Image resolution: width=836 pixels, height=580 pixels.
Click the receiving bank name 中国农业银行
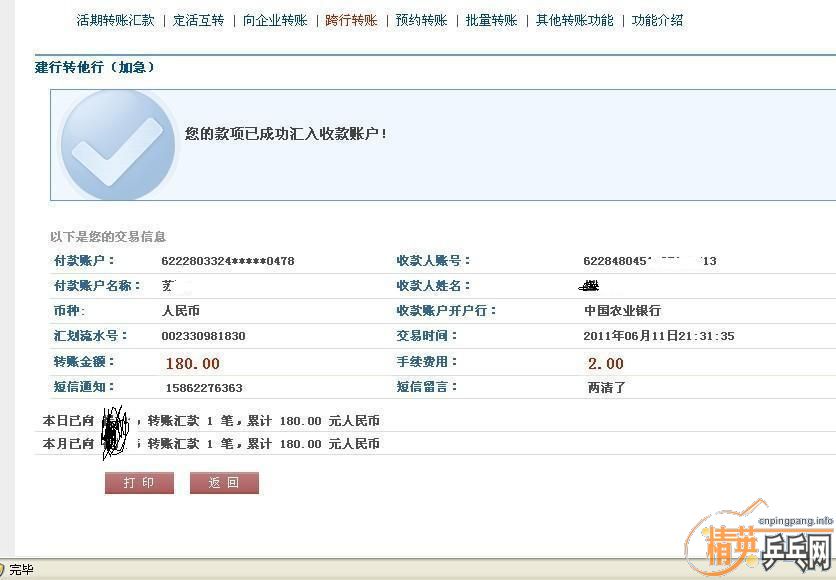622,311
